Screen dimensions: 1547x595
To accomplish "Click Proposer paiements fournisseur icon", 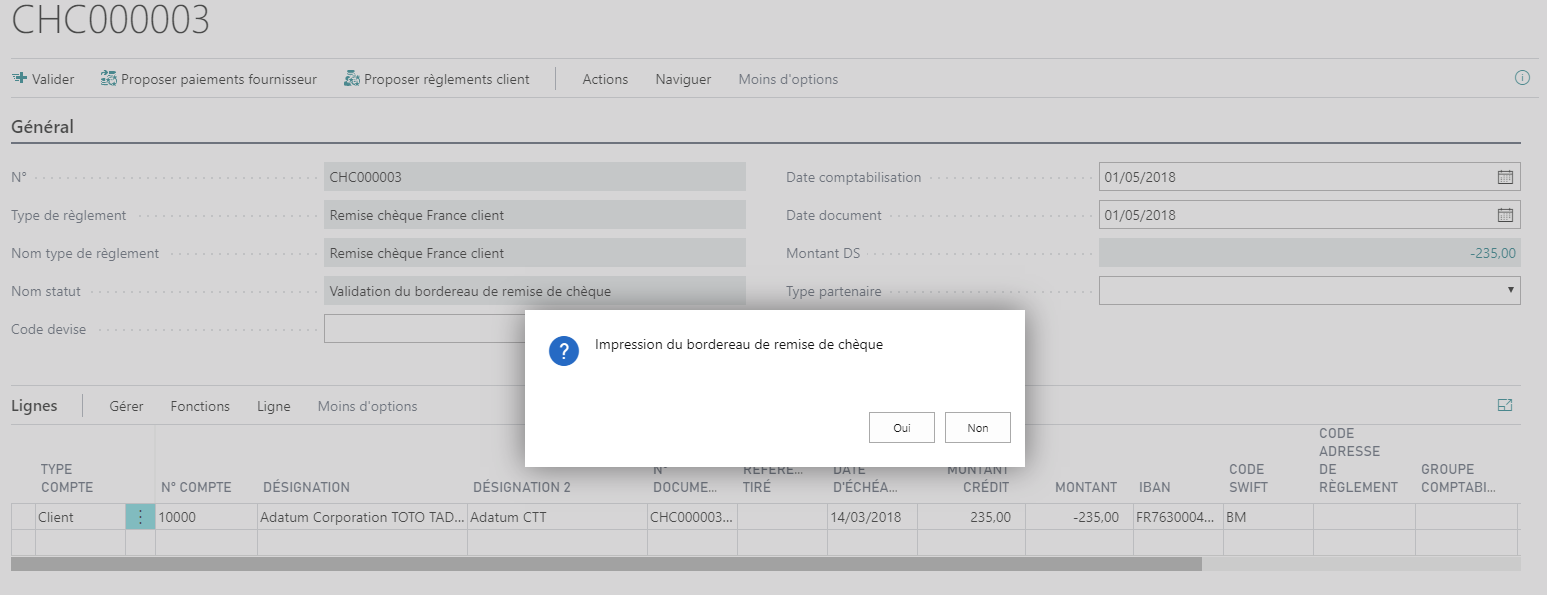I will 109,79.
